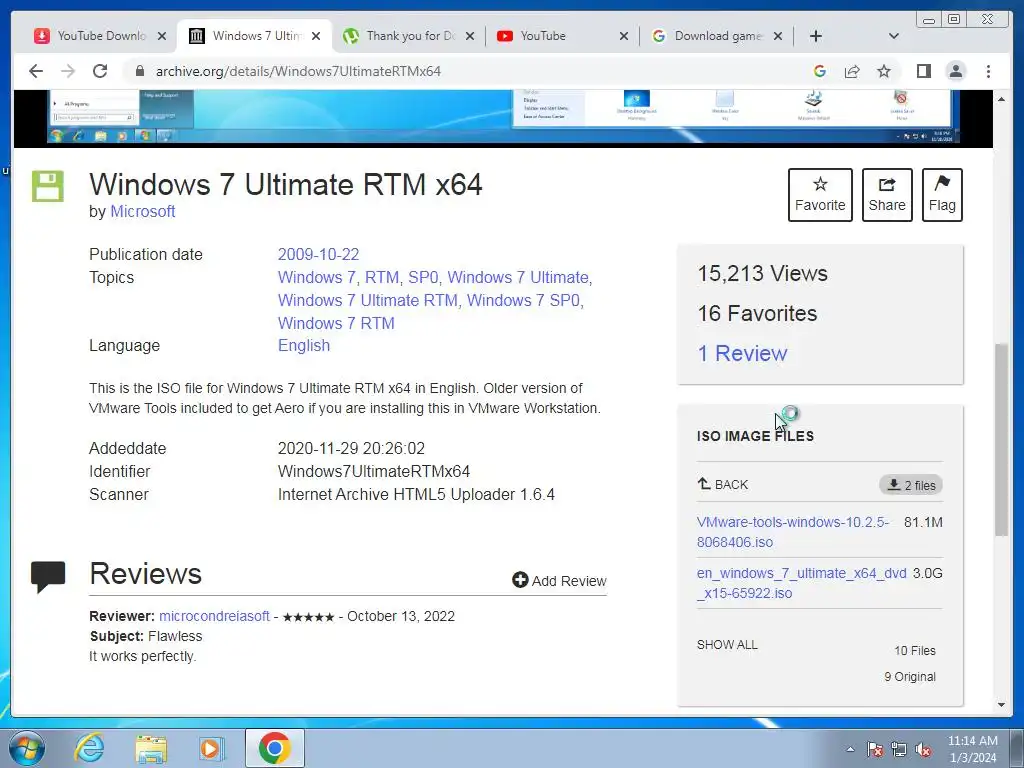Open a new tab with plus button
Viewport: 1024px width, 768px height.
pyautogui.click(x=816, y=36)
